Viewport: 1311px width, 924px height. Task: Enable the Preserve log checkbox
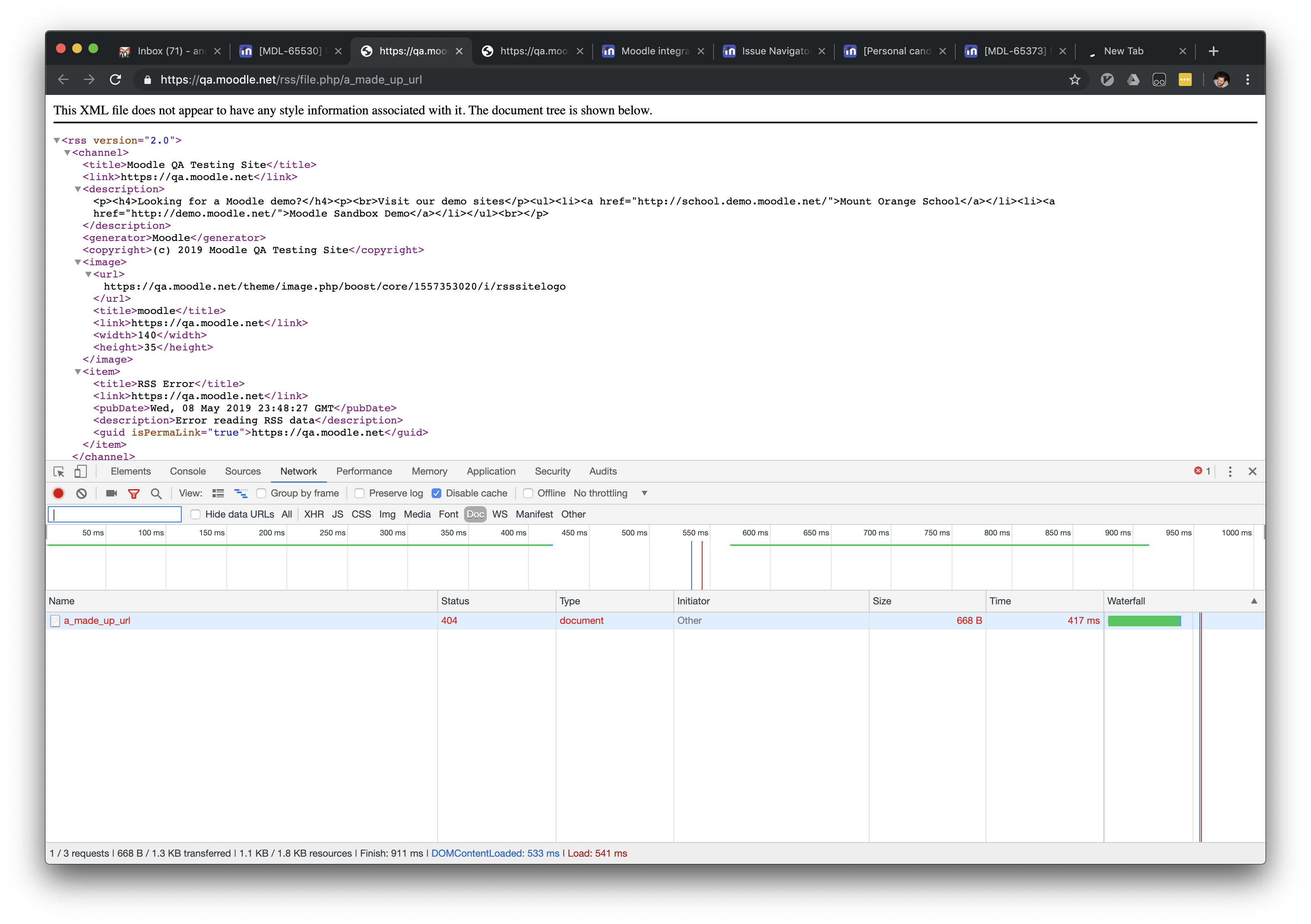pos(360,493)
